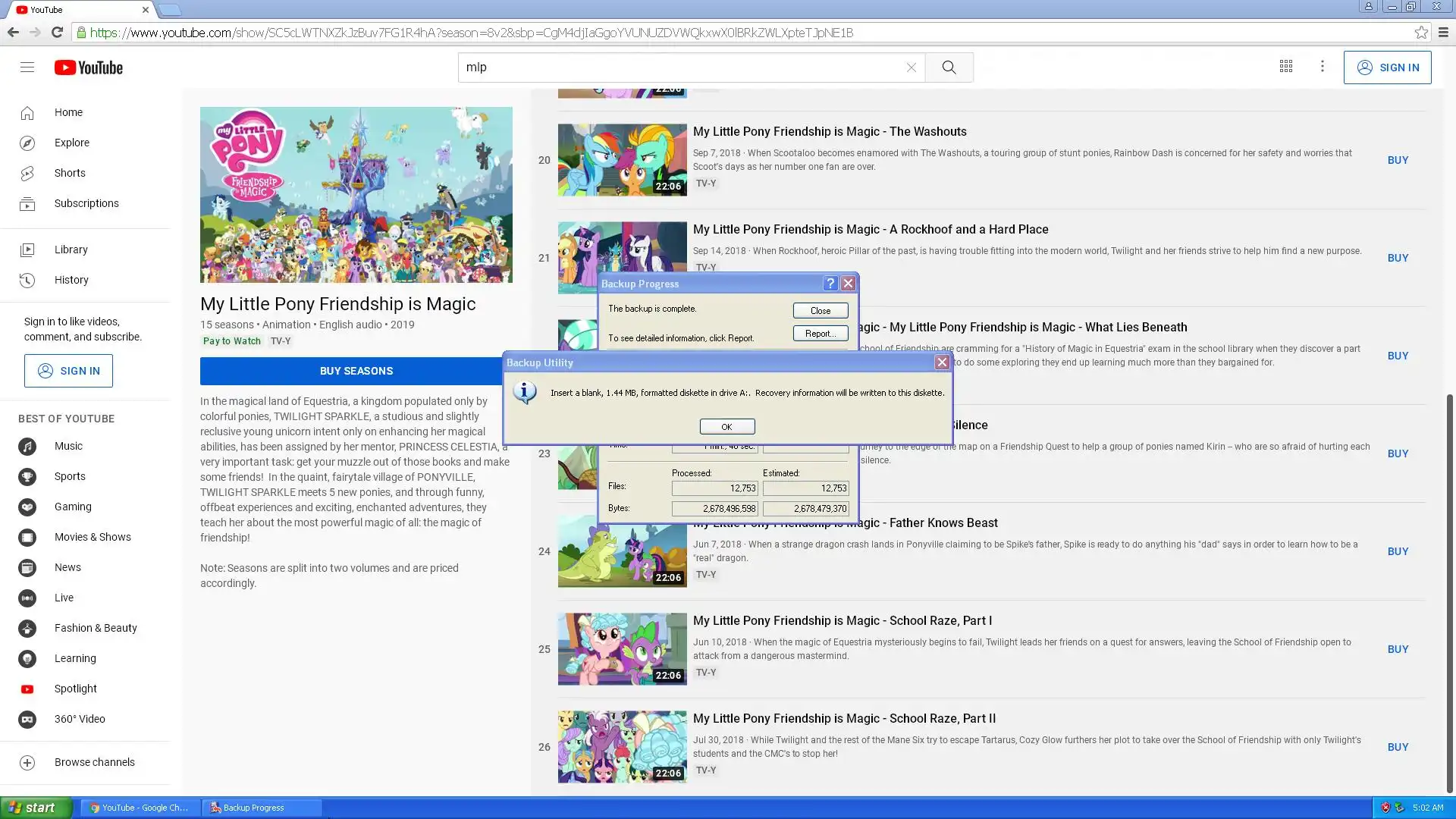Image resolution: width=1456 pixels, height=819 pixels.
Task: Click the YouTube logo
Action: click(89, 67)
